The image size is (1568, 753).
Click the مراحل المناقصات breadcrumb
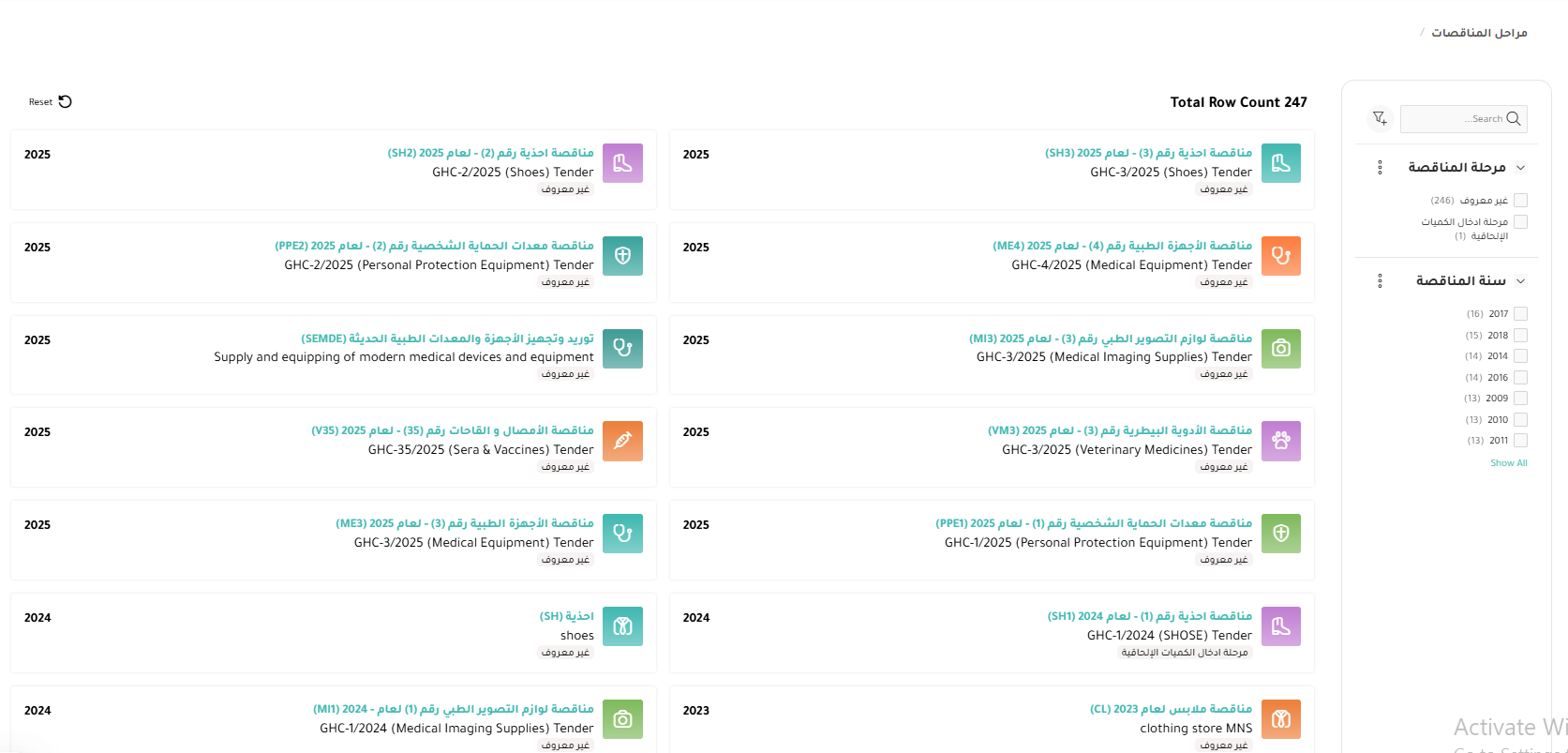click(x=1478, y=33)
